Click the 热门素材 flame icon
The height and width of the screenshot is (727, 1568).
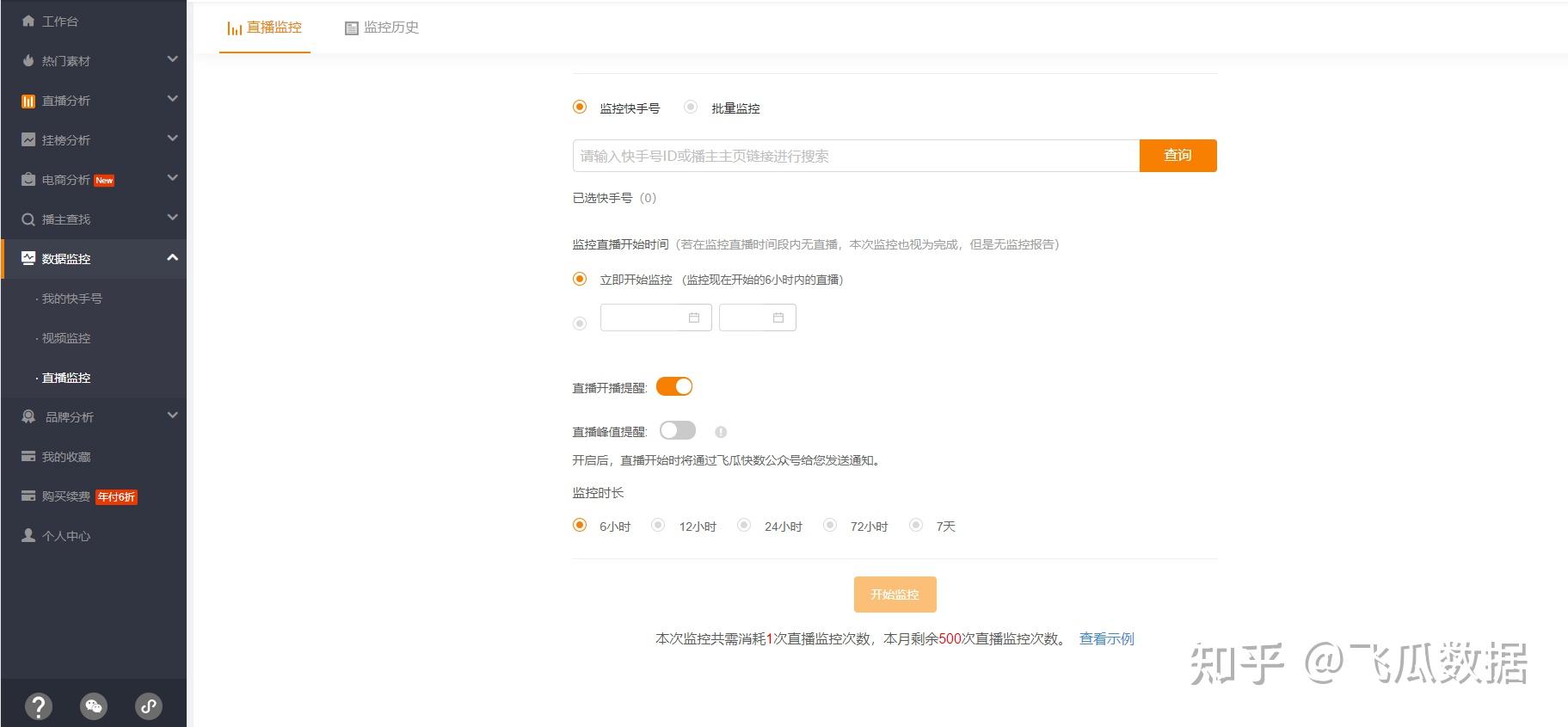(x=28, y=60)
